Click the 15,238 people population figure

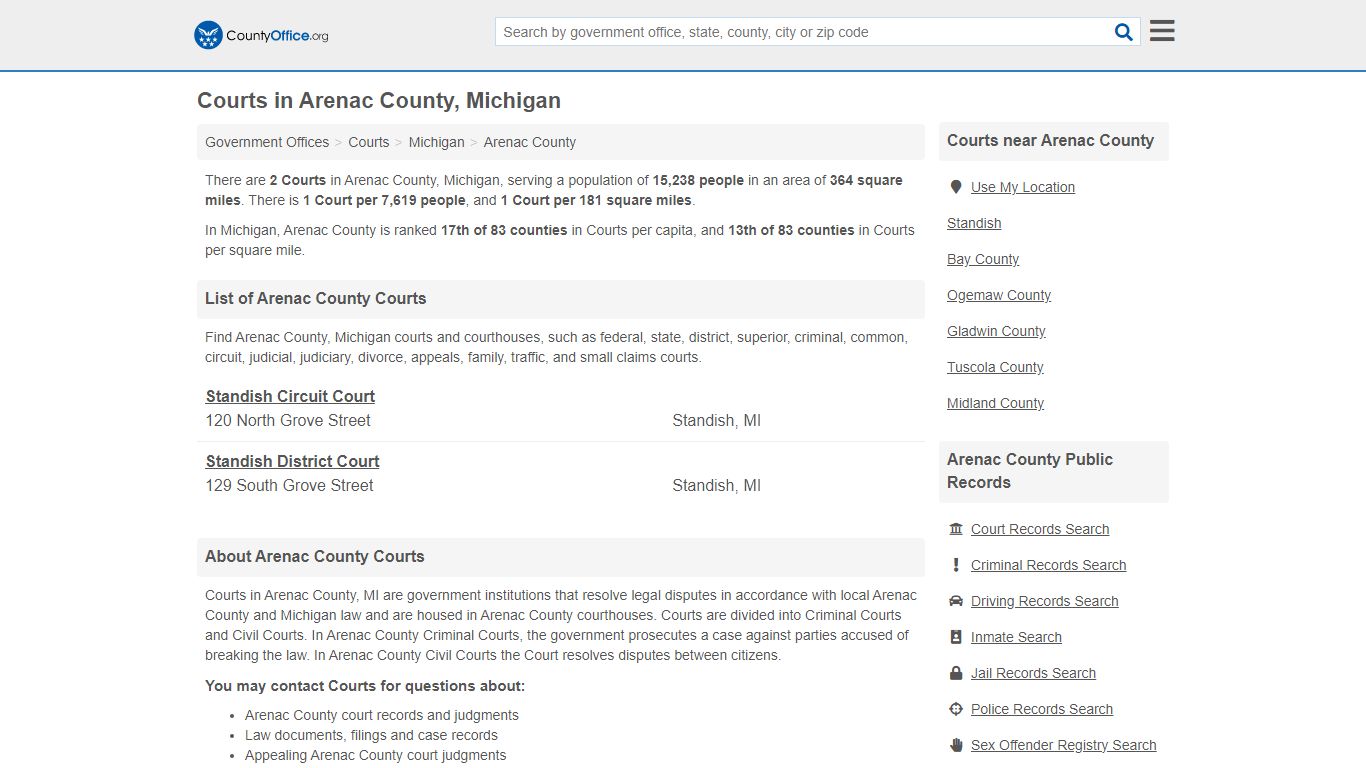pos(698,180)
